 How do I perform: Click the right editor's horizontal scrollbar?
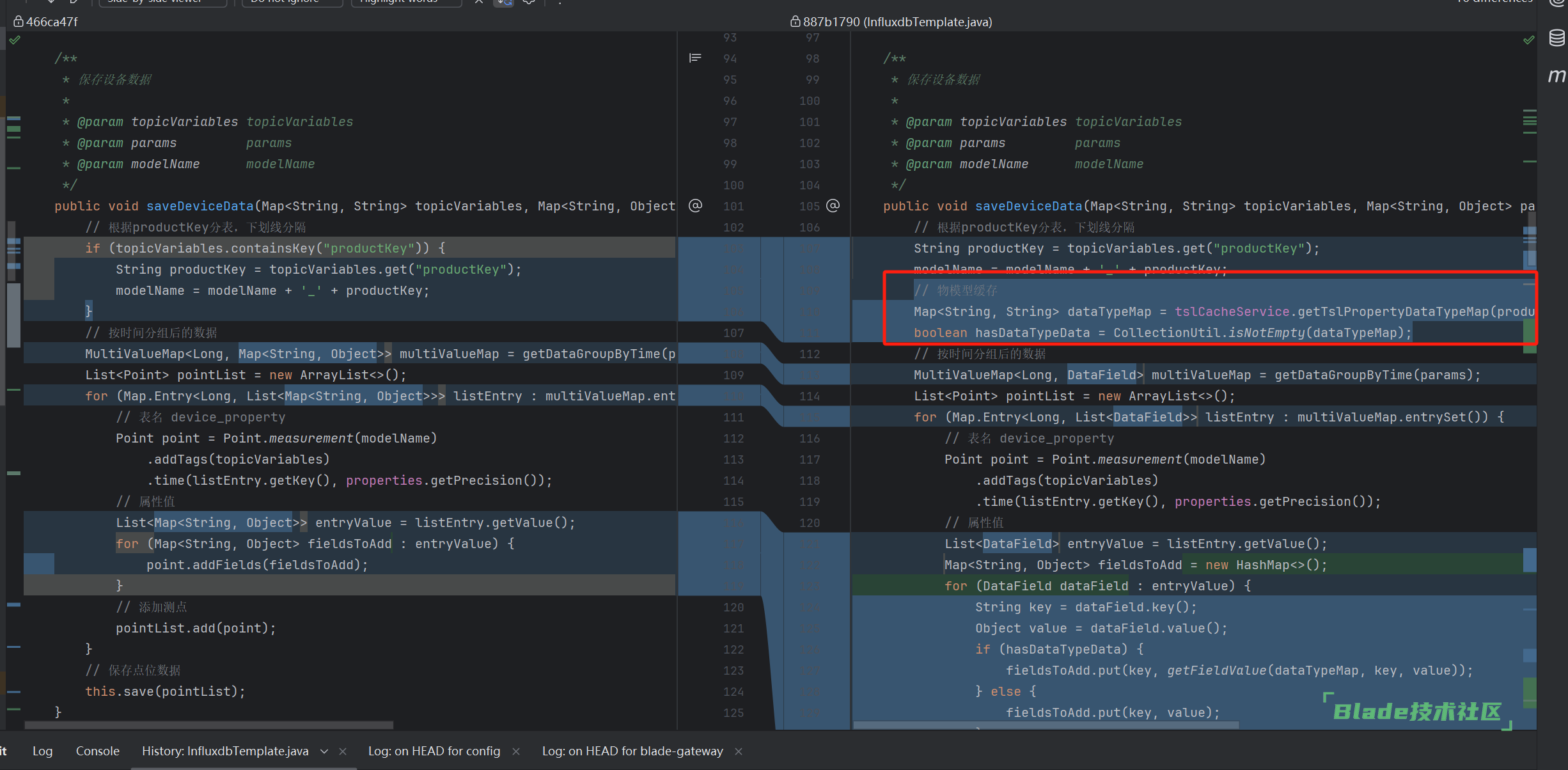tap(1046, 725)
